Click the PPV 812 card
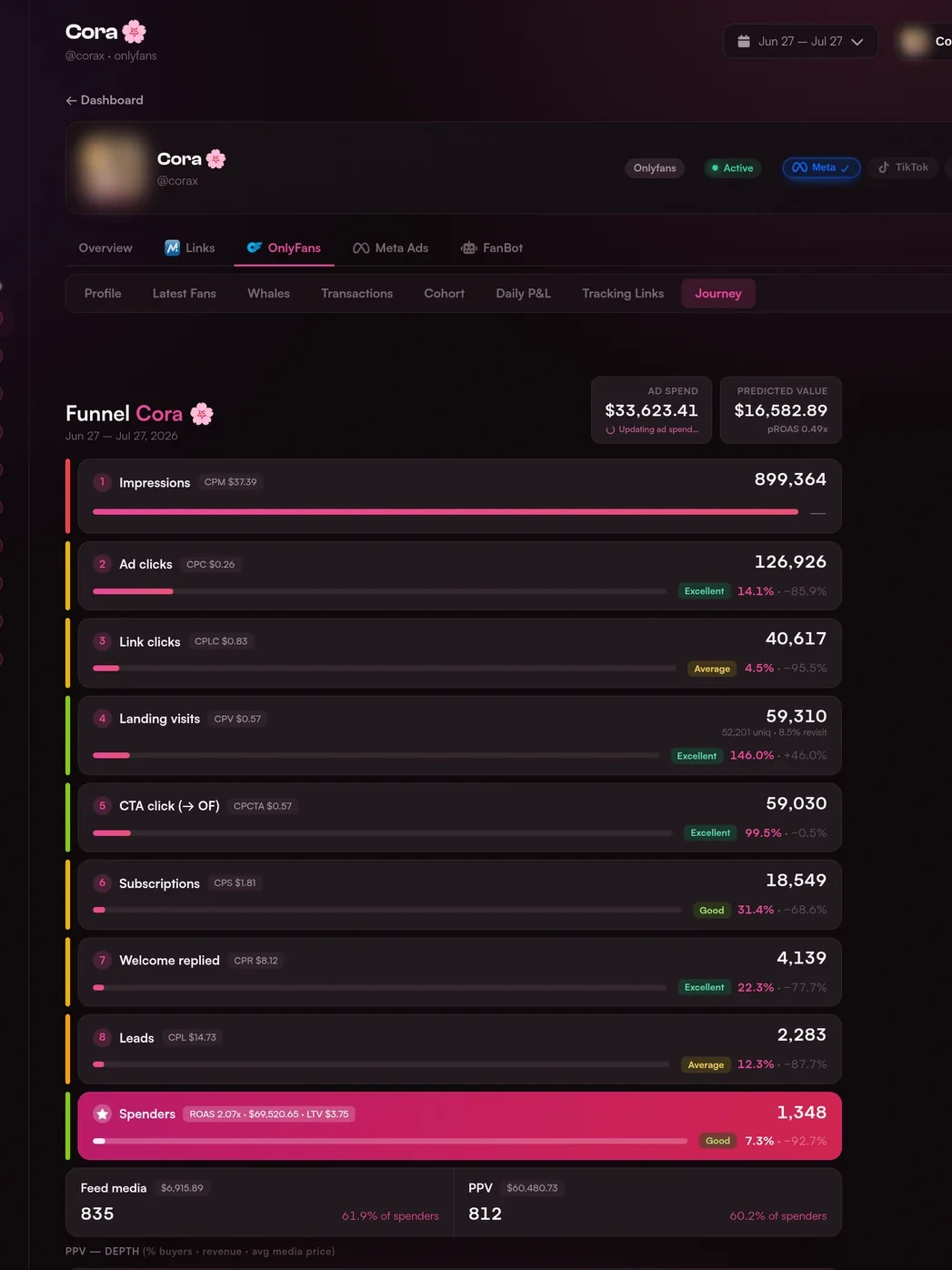 click(x=647, y=1202)
